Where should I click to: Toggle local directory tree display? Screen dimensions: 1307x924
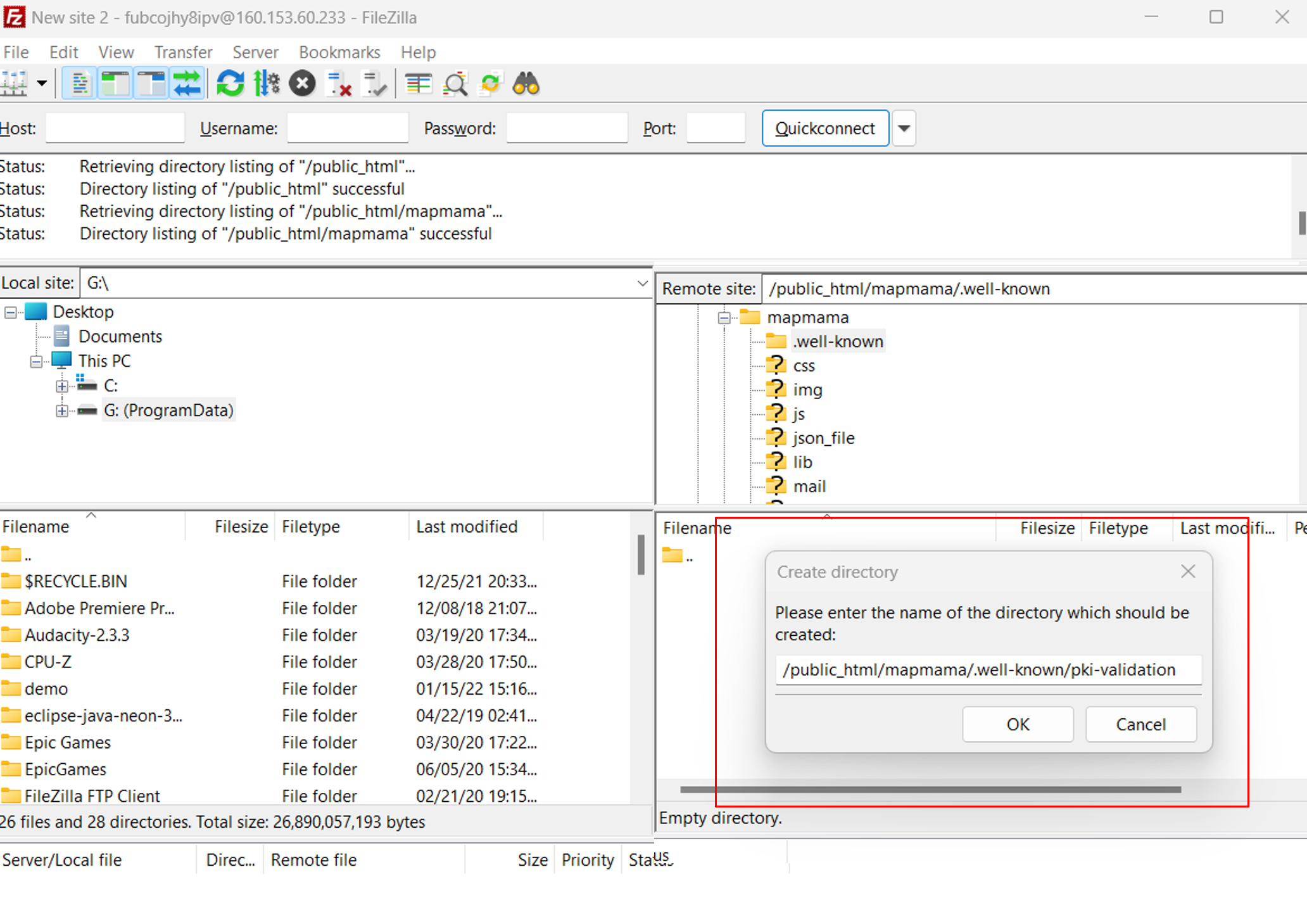(115, 84)
